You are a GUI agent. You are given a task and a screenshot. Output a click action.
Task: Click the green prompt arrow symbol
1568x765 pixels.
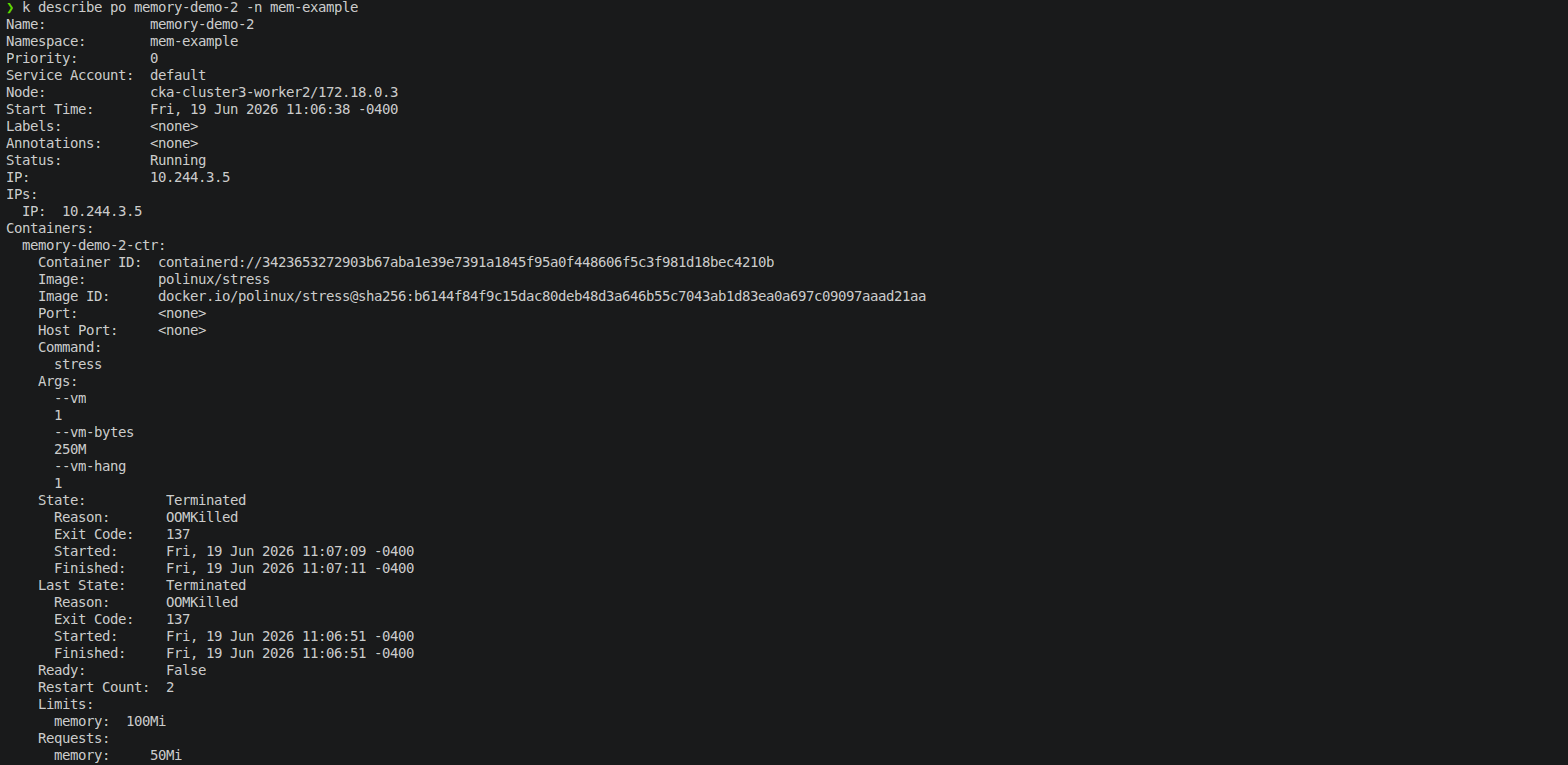point(10,8)
